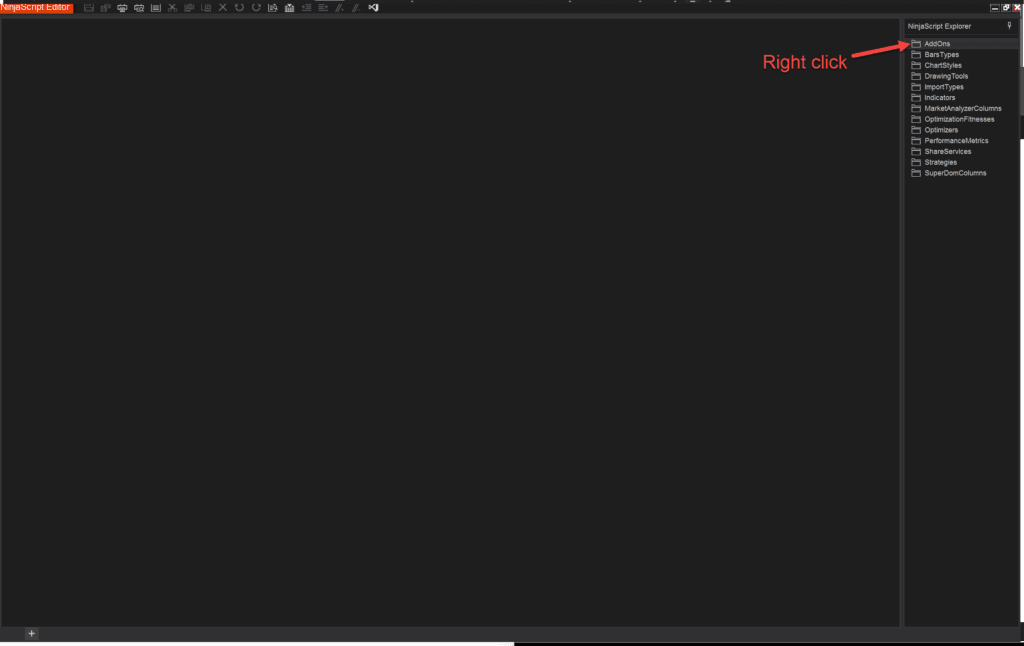
Task: Select the BarsTypes folder
Action: [935, 55]
